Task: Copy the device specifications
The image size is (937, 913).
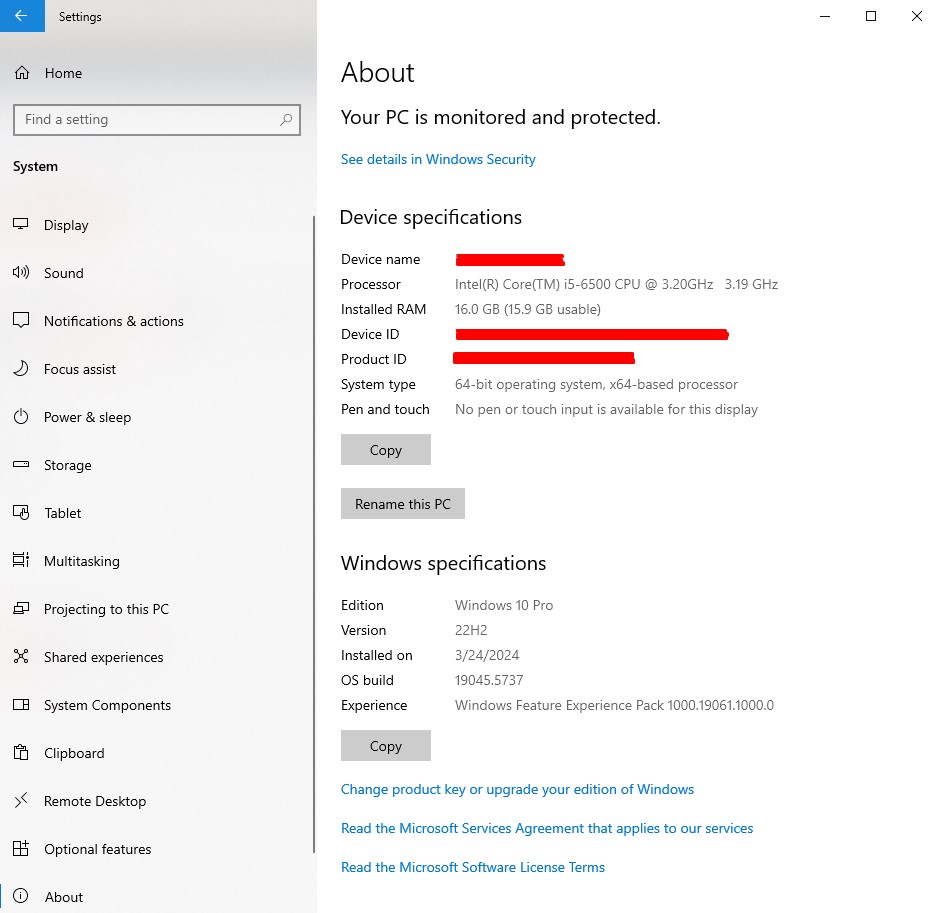Action: [x=385, y=449]
